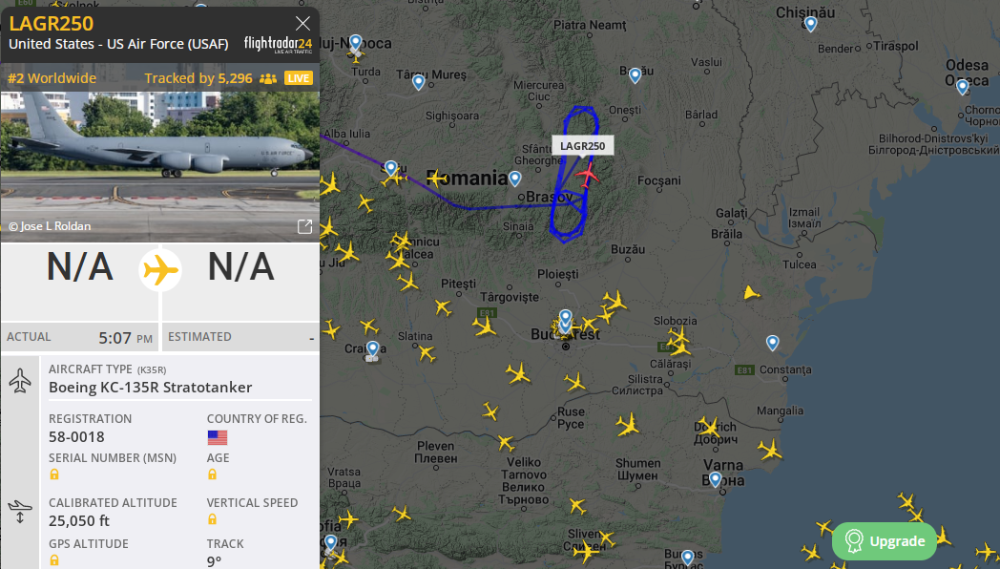Close the LAGR250 flight details panel
Viewport: 1000px width, 569px height.
coord(303,24)
